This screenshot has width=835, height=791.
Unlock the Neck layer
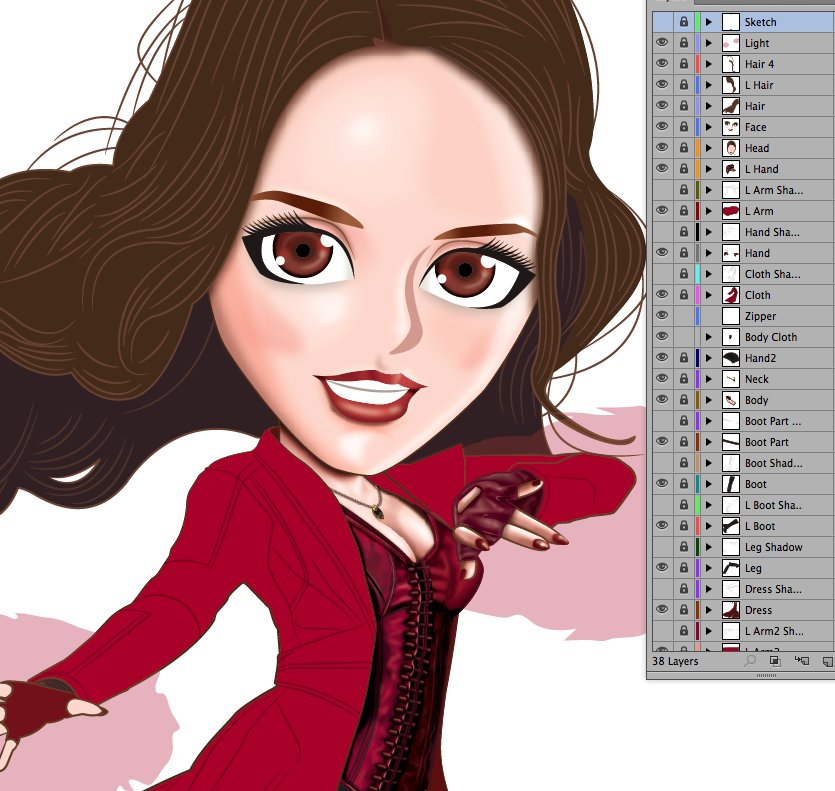[x=684, y=379]
